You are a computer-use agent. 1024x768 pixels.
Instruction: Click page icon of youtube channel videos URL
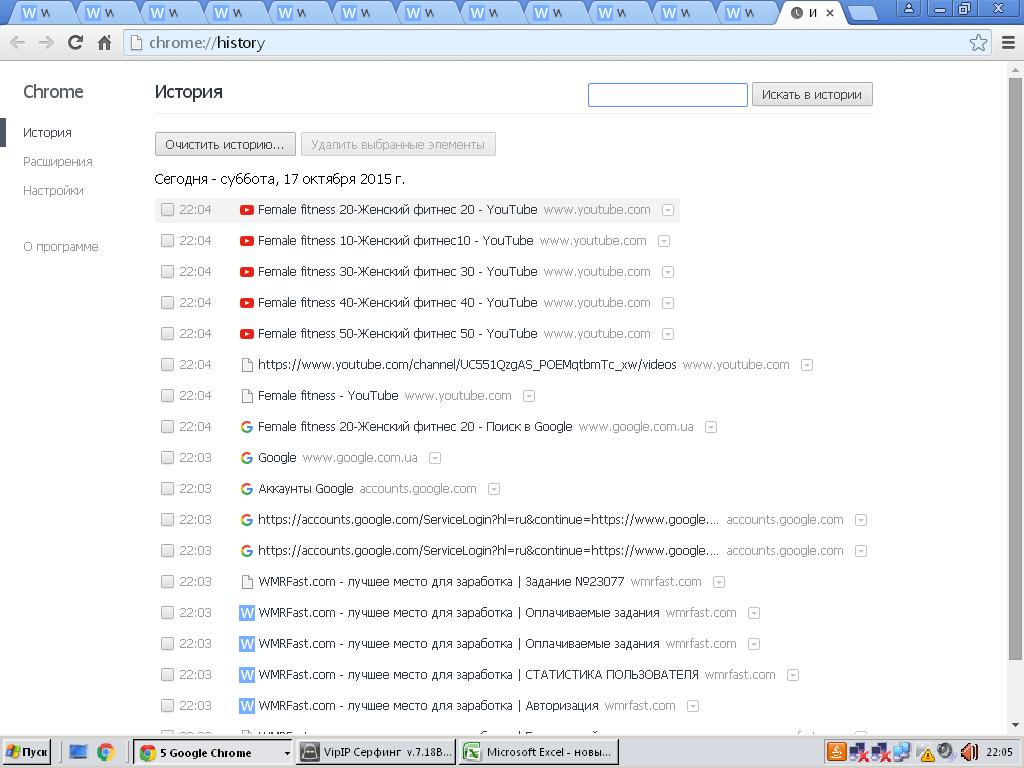(x=247, y=365)
